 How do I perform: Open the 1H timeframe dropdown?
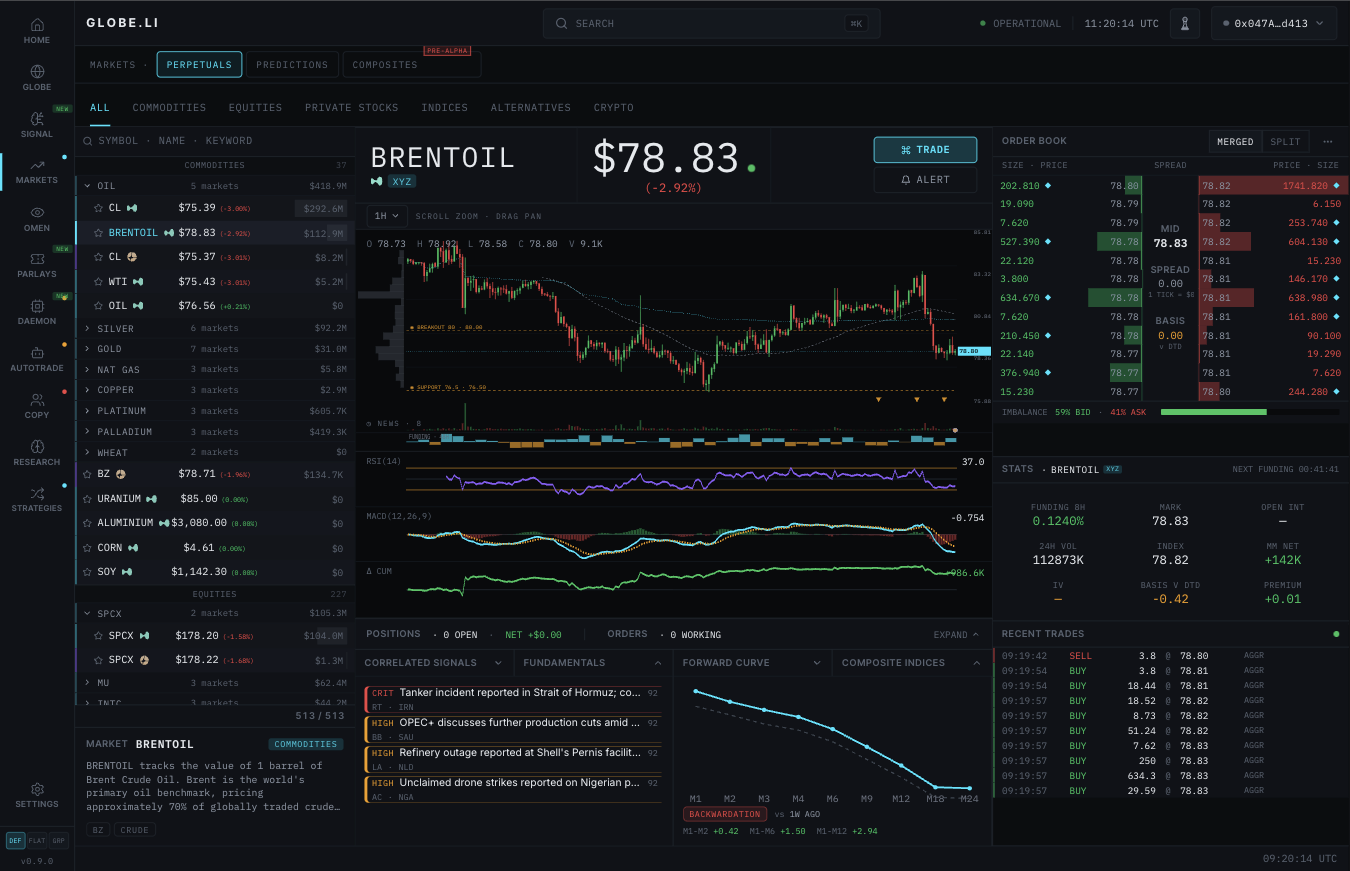click(x=387, y=216)
